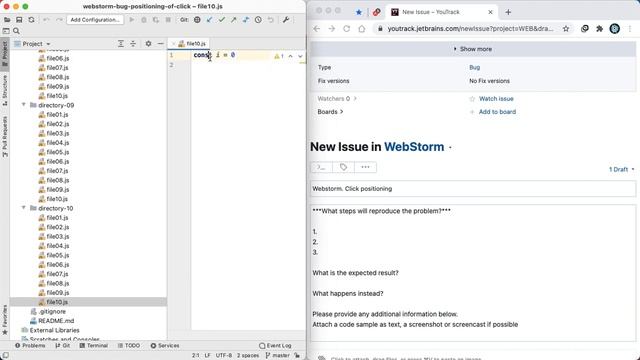
Task: Expand the Boards section
Action: (x=330, y=112)
